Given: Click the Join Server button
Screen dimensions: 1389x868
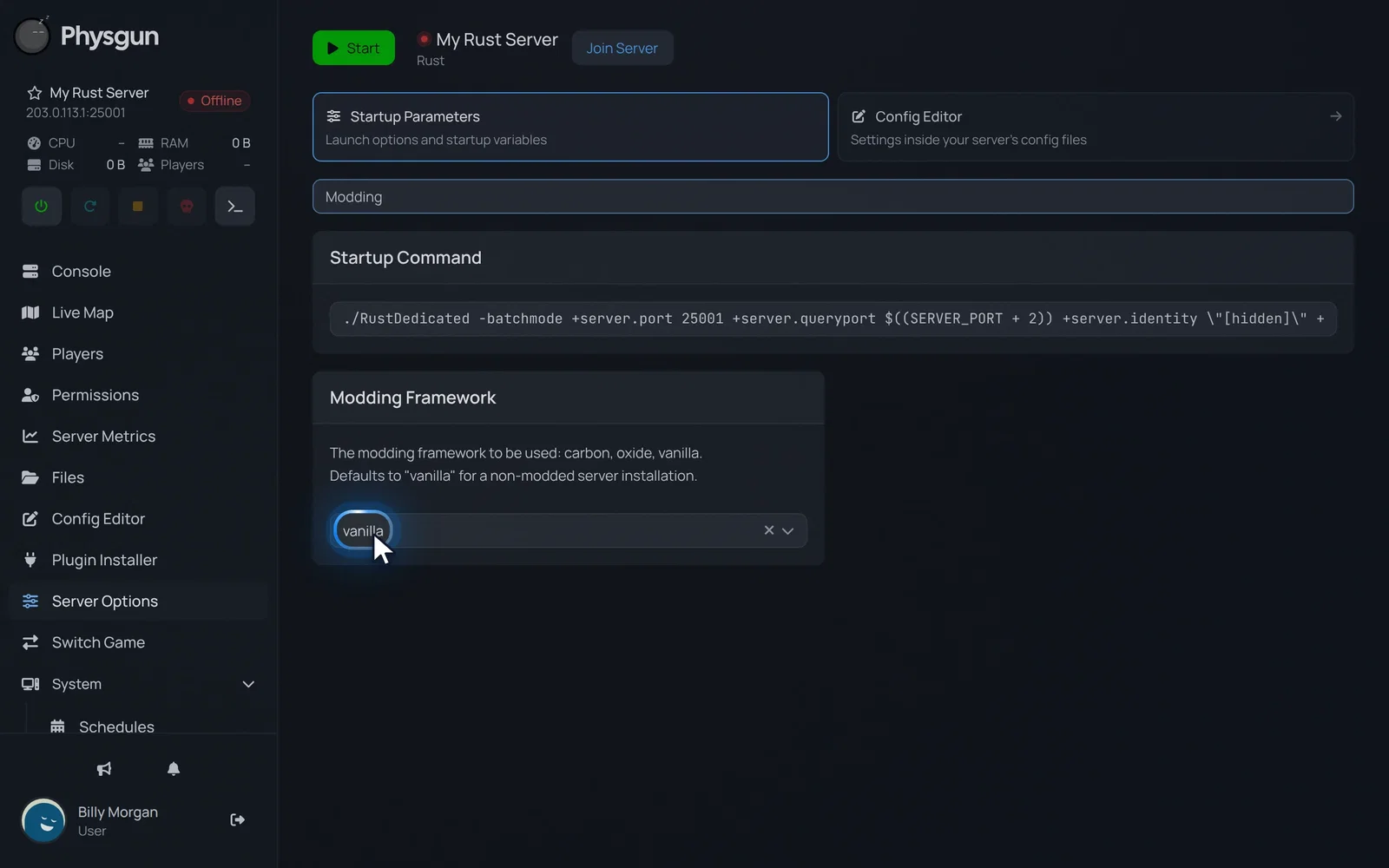Looking at the screenshot, I should tap(622, 48).
